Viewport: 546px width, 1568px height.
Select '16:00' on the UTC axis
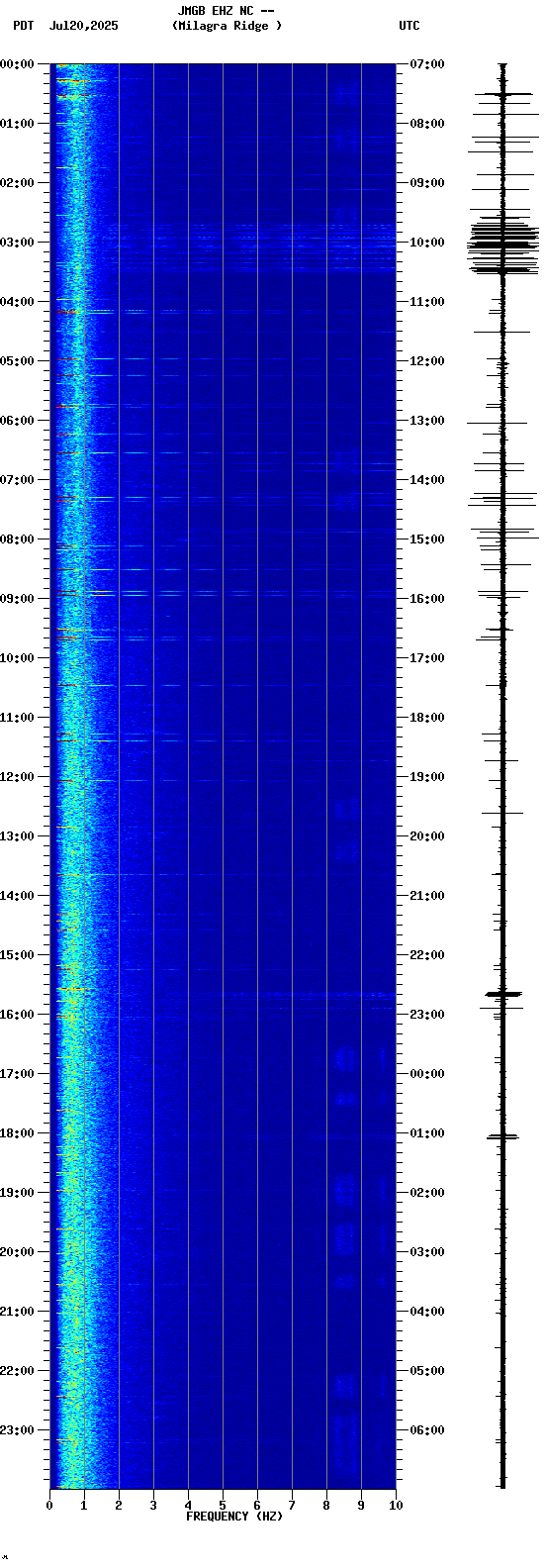click(427, 599)
